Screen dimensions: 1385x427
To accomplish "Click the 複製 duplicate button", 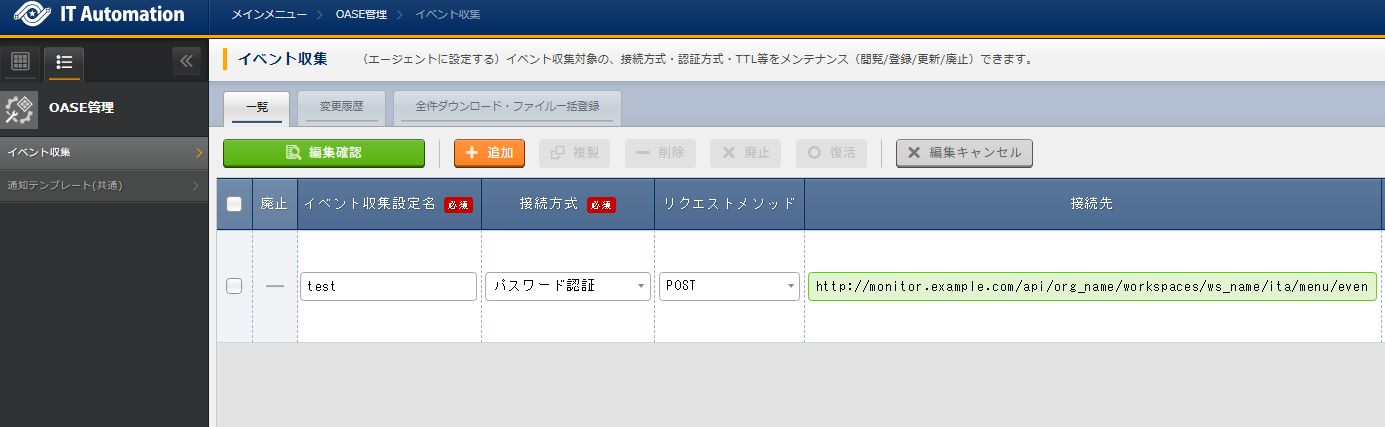I will point(574,153).
